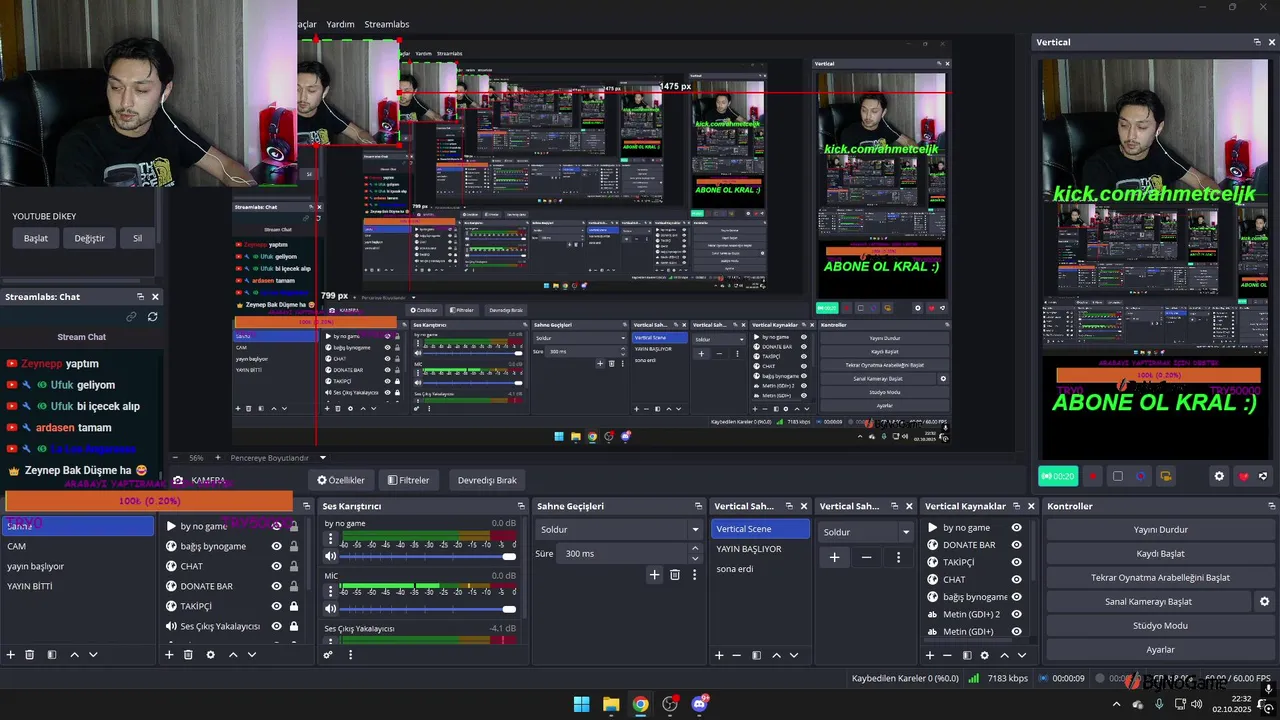The width and height of the screenshot is (1280, 720).
Task: Adjust MIC volume slider
Action: [x=429, y=609]
